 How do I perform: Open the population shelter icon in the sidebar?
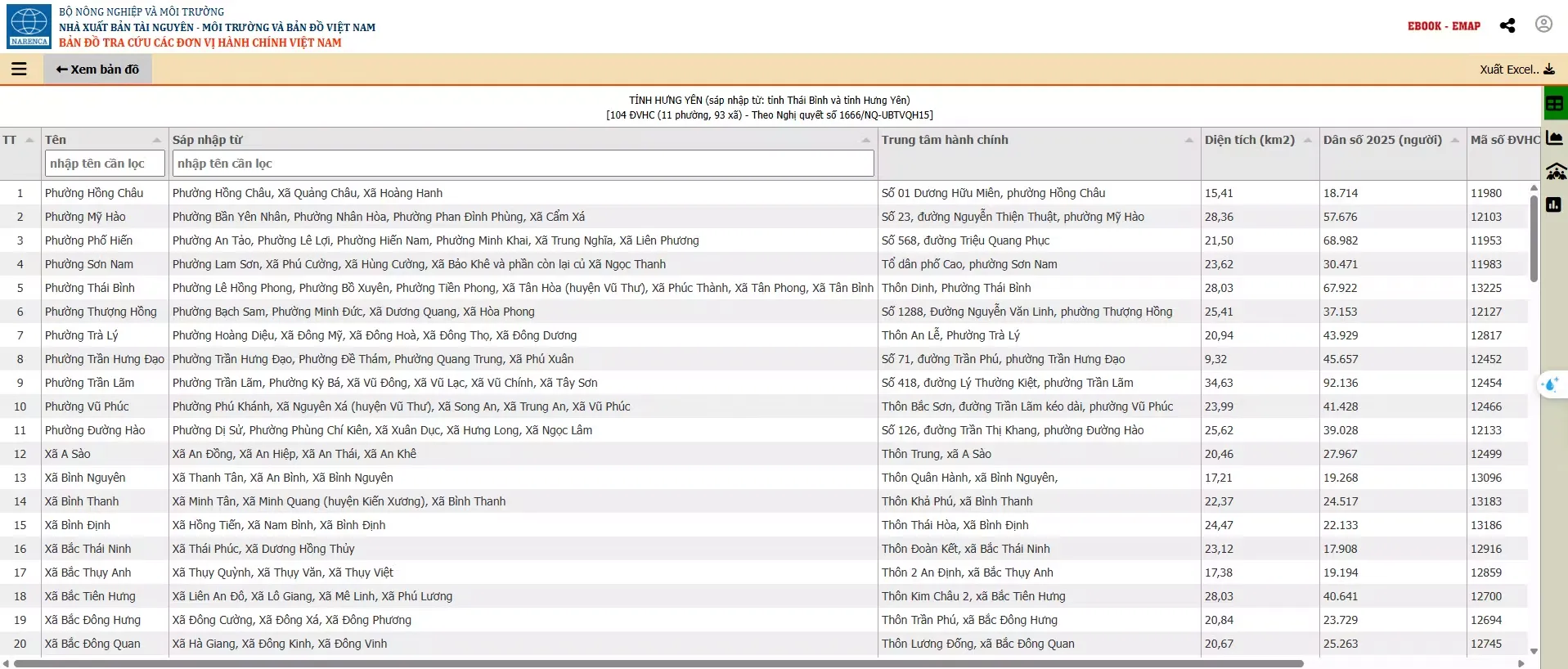[1556, 172]
